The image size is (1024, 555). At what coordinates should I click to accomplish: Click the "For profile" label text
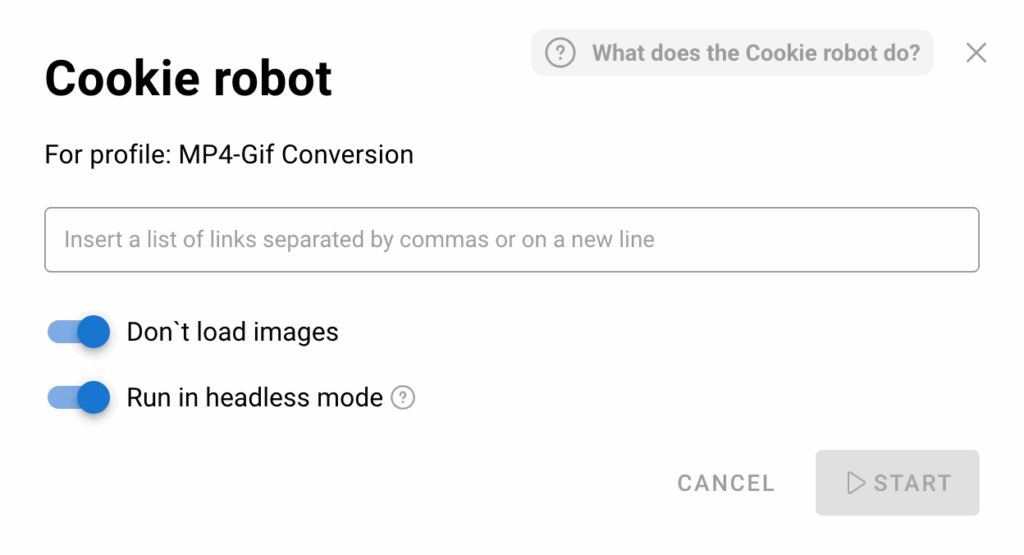click(x=107, y=155)
